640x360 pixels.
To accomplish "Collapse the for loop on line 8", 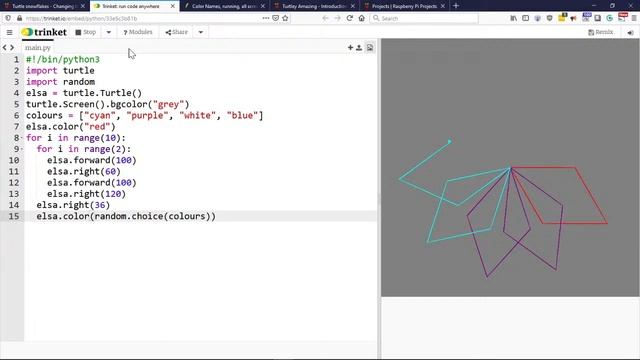I will 22,138.
